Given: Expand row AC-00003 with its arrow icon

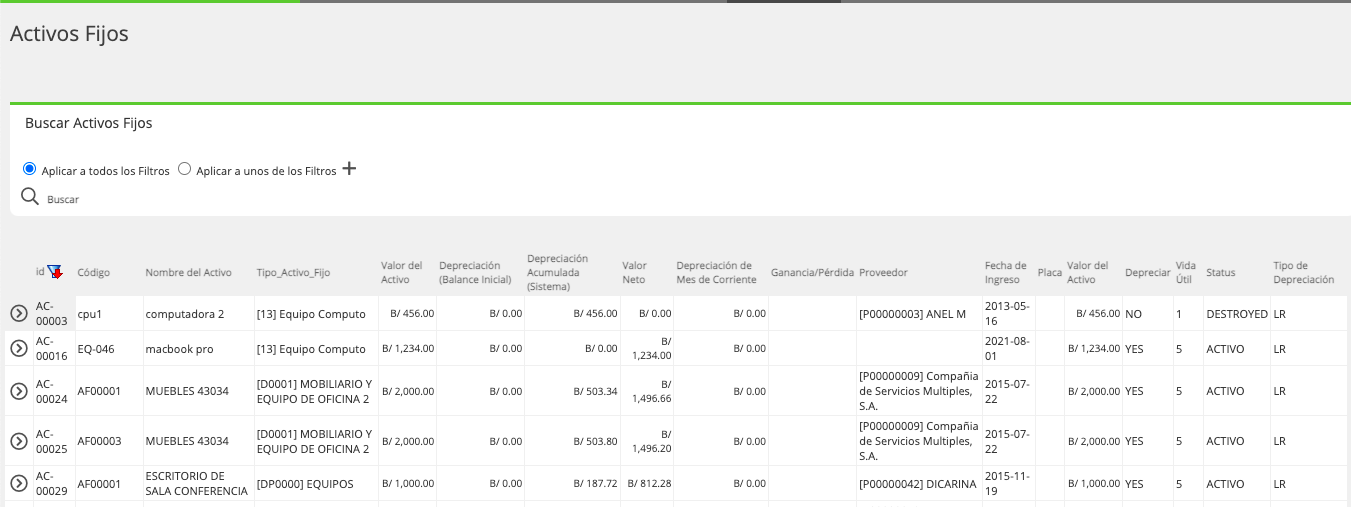Looking at the screenshot, I should point(18,313).
